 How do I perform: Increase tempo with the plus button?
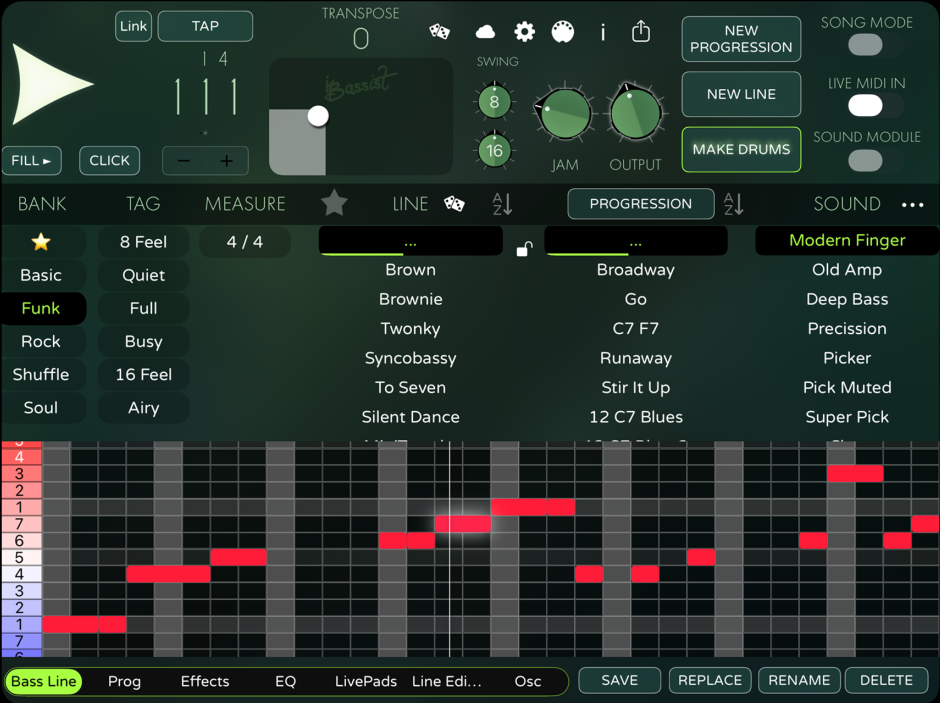pyautogui.click(x=227, y=161)
